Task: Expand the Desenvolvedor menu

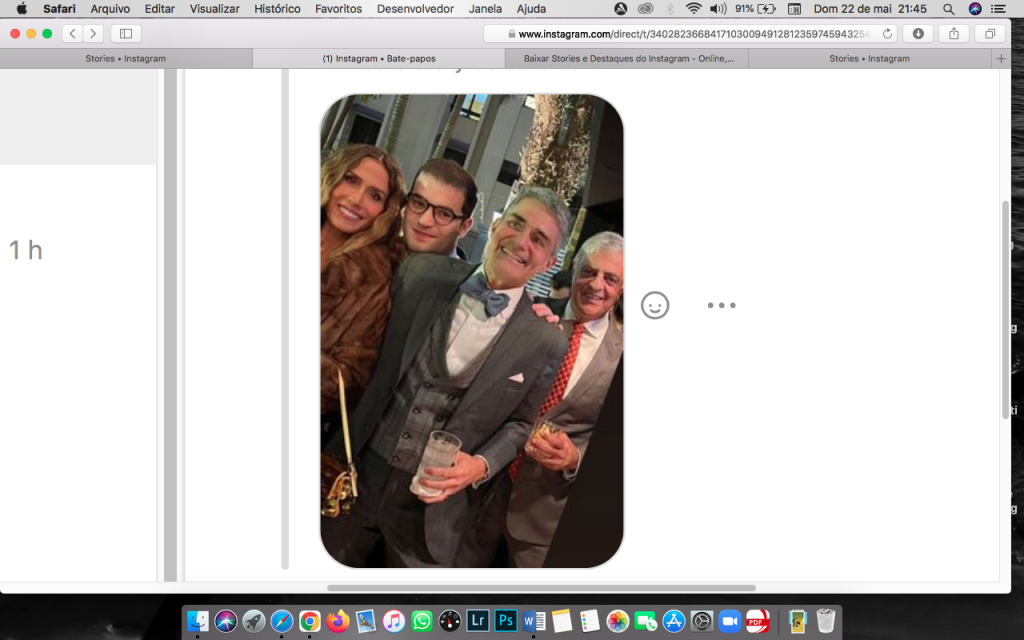Action: pyautogui.click(x=415, y=9)
